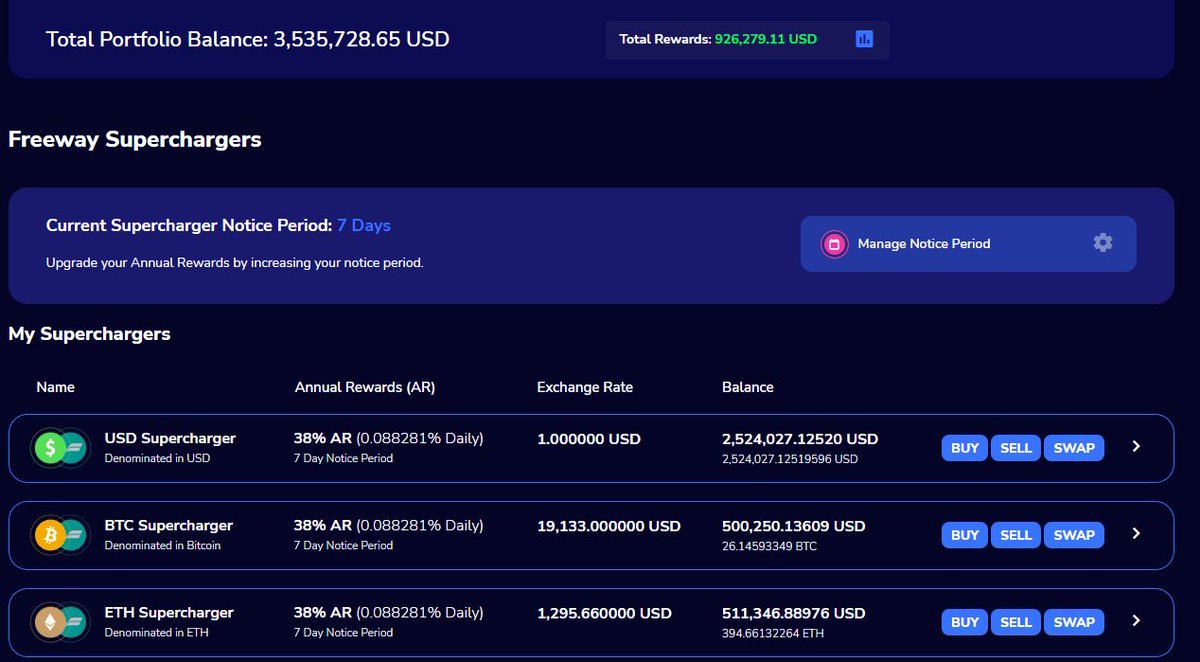Click the 1,295.660000 USD exchange rate

point(604,613)
